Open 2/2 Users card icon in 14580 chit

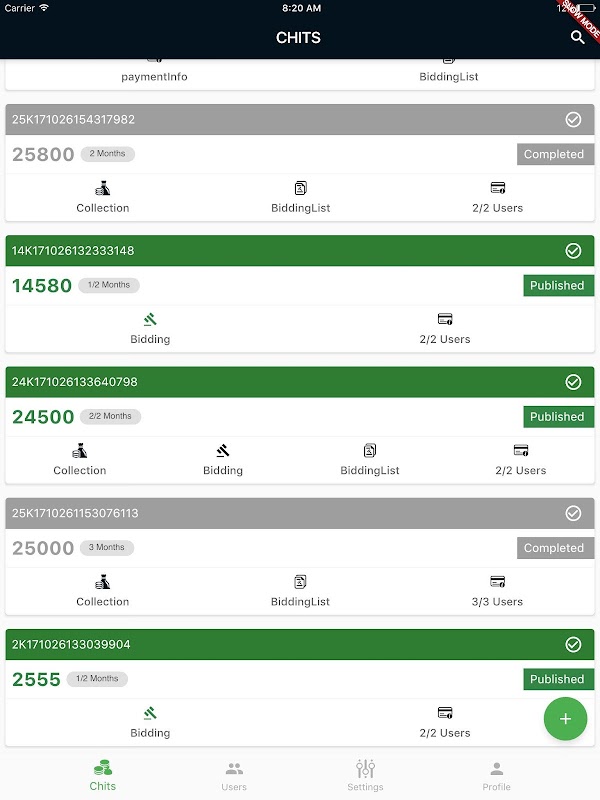(445, 320)
